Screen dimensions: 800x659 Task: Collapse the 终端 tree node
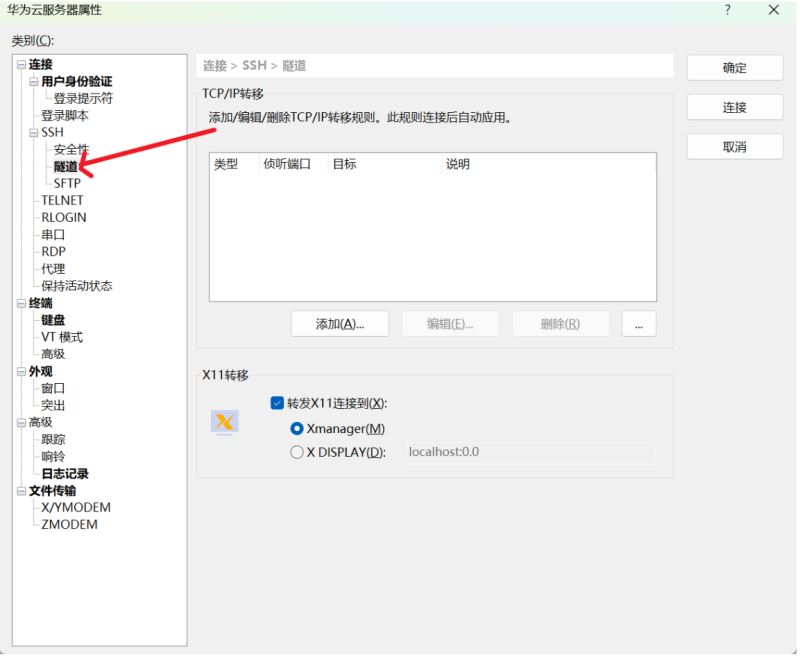(x=21, y=303)
